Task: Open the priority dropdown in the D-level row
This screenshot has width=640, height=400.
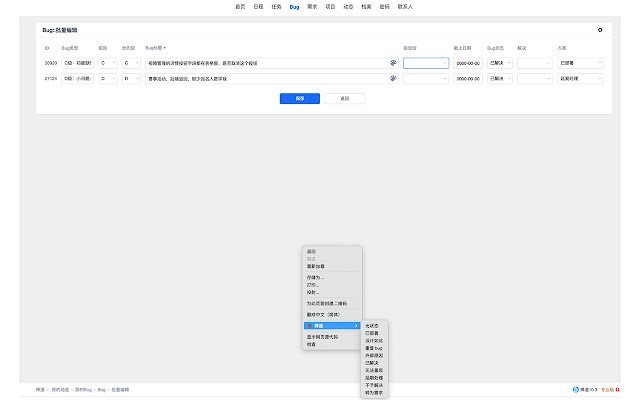Action: click(131, 78)
